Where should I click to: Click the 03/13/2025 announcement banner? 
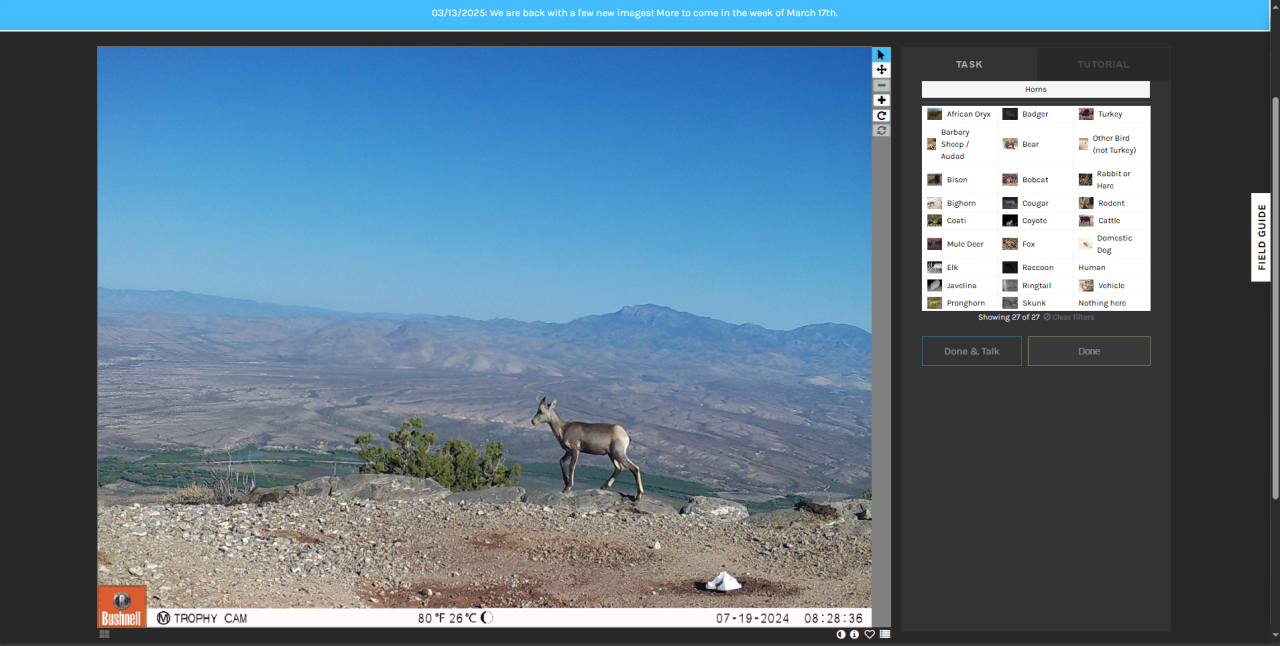click(634, 13)
